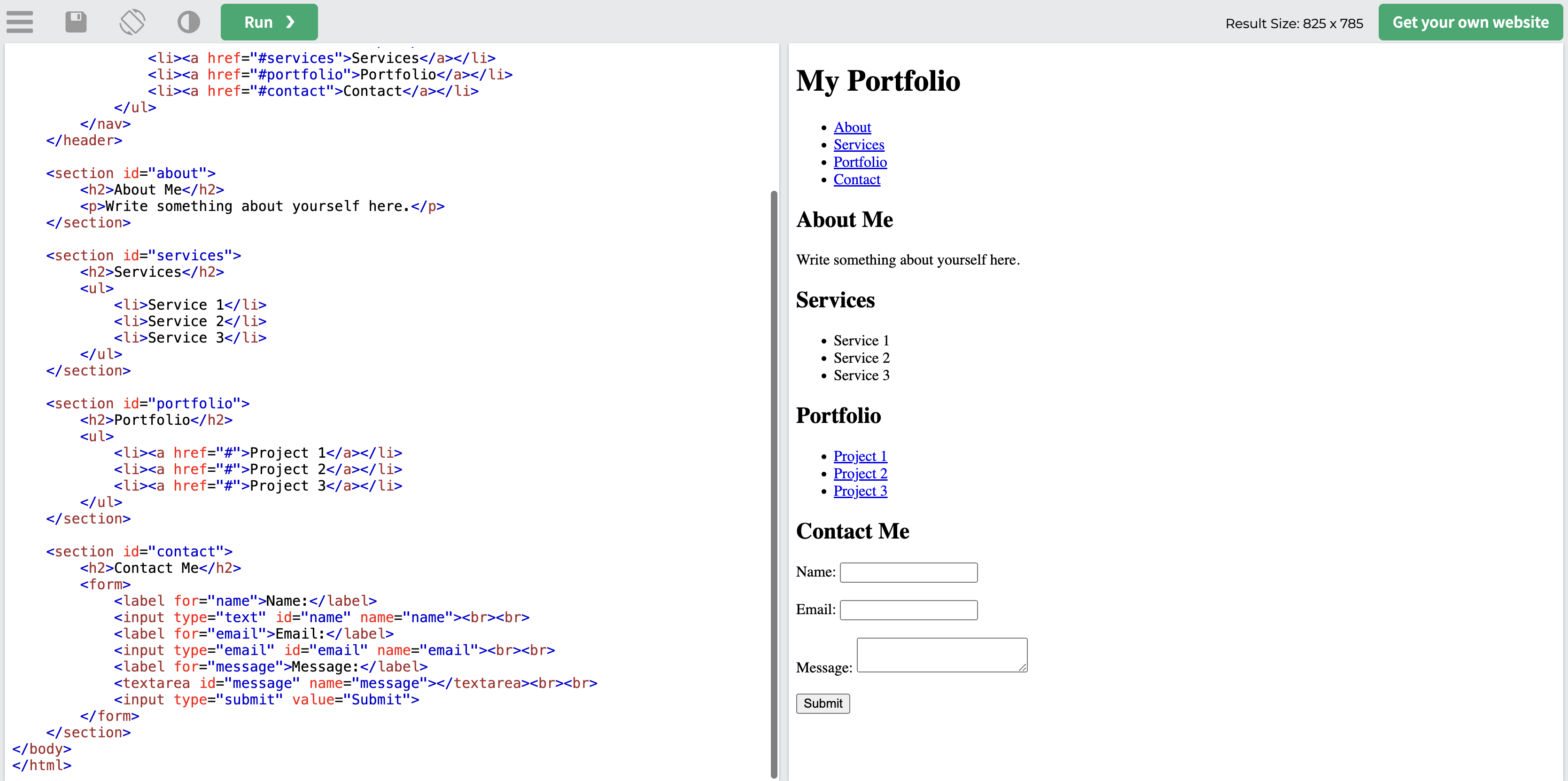Click the contrast/display settings icon
The image size is (1568, 781).
(188, 21)
